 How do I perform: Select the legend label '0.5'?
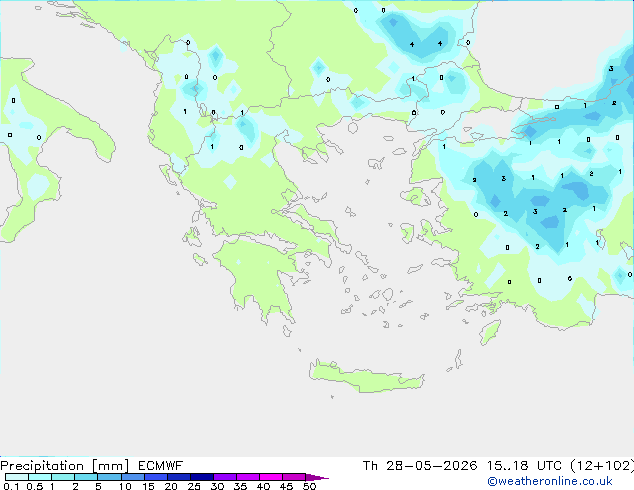[34, 486]
